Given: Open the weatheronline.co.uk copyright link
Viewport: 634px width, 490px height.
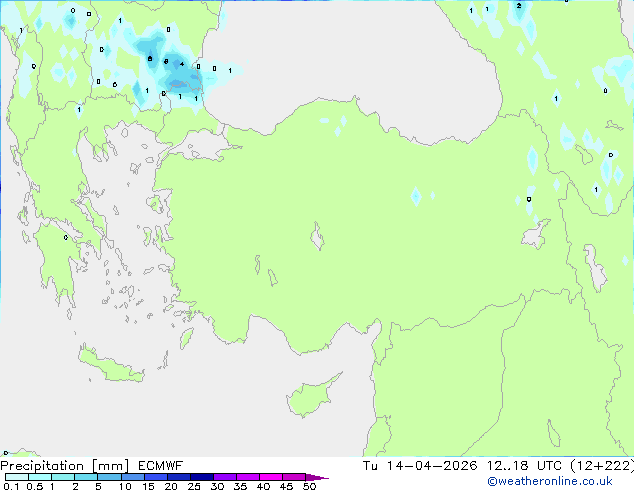Looking at the screenshot, I should [550, 481].
